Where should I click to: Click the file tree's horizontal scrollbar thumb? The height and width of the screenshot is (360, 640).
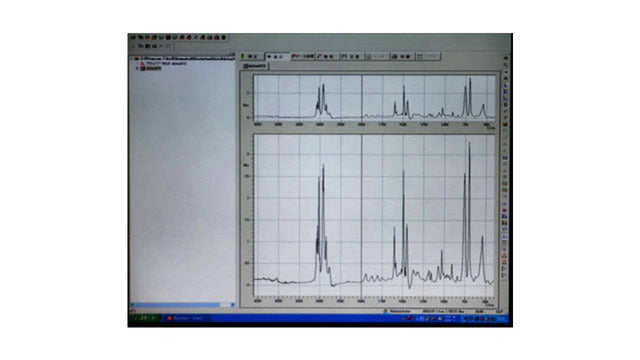[176, 304]
